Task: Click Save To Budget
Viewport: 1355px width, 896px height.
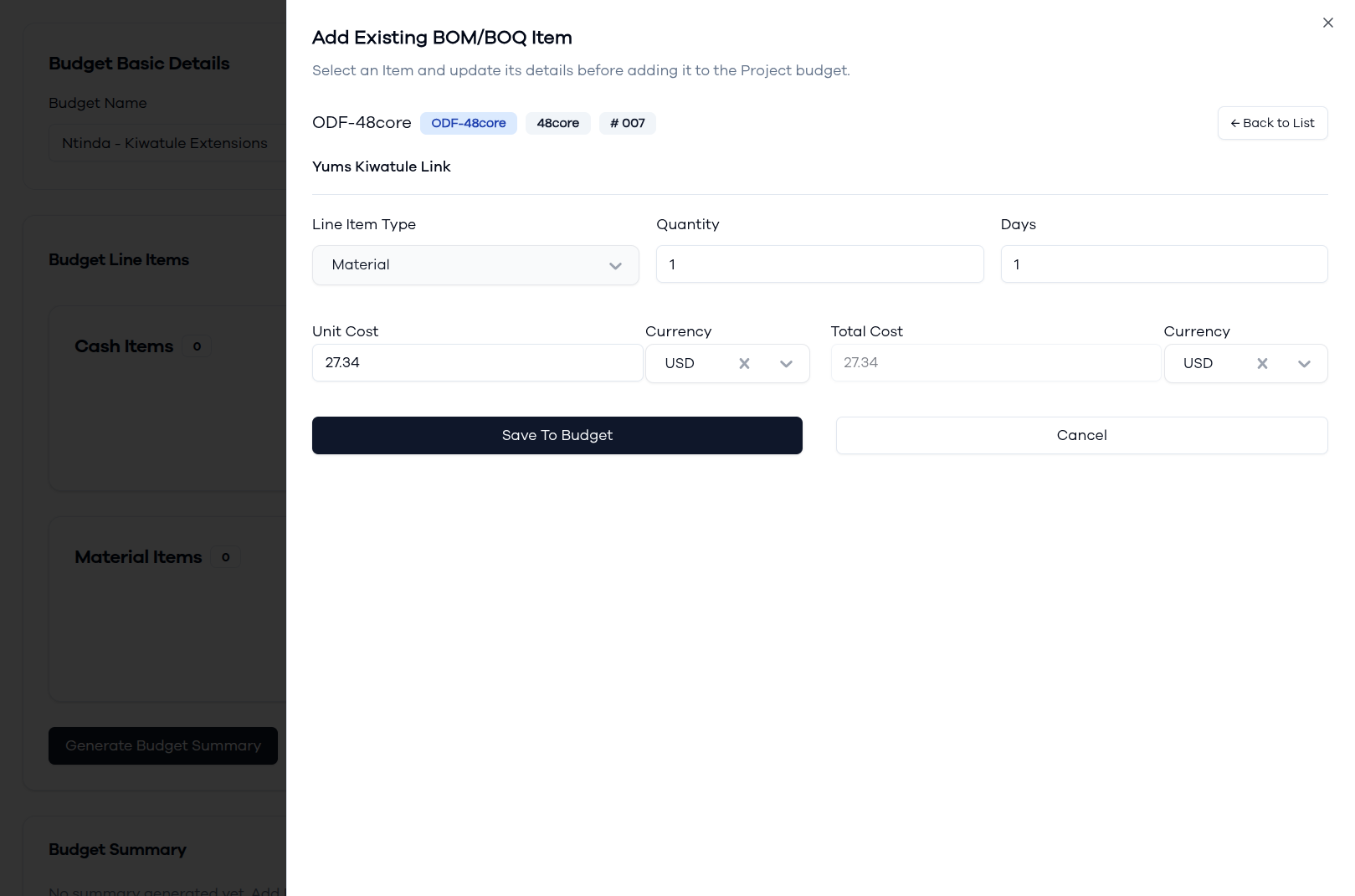Action: 557,435
